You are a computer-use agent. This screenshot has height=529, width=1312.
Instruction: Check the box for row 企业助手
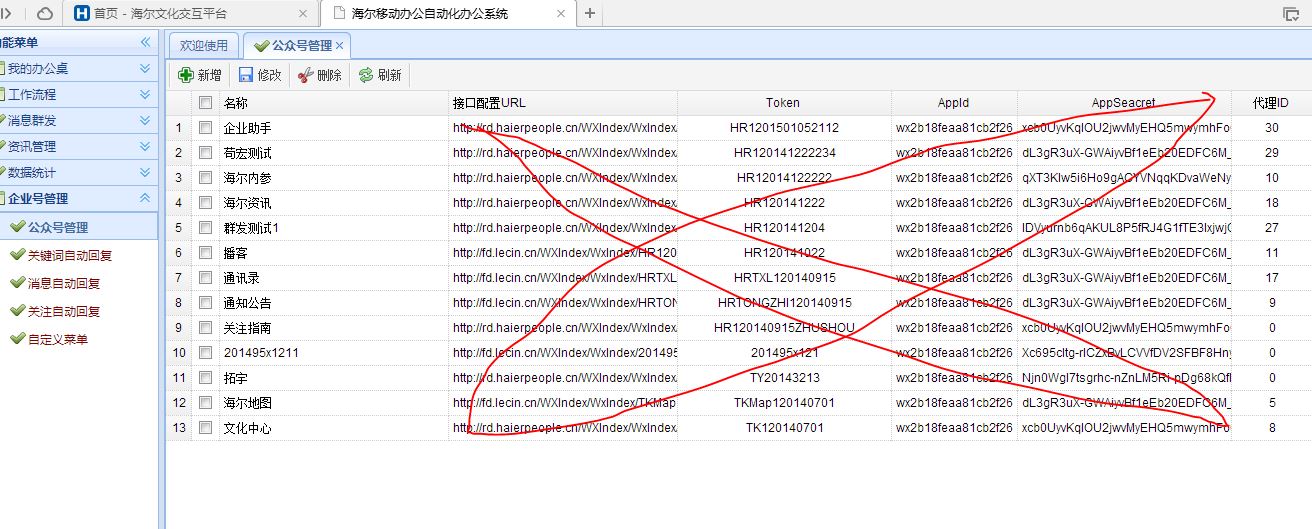point(205,128)
